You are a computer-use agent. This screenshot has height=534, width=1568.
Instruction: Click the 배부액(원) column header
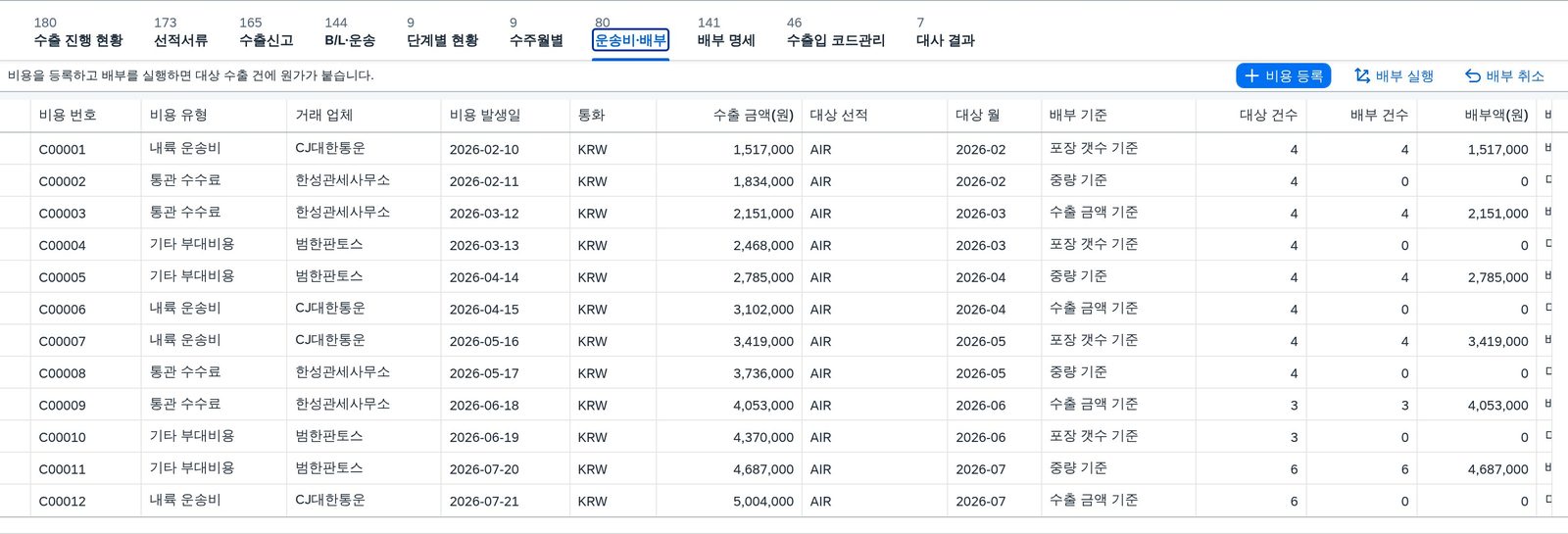click(1477, 115)
